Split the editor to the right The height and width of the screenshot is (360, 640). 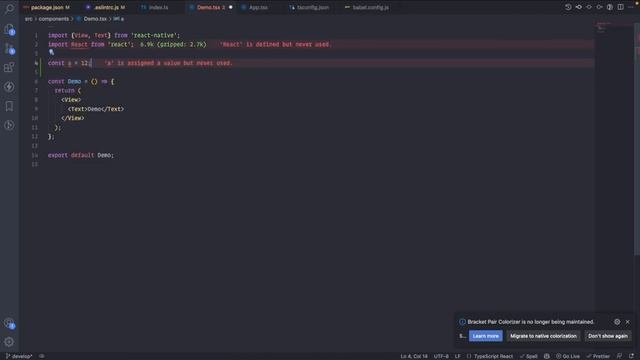point(620,7)
